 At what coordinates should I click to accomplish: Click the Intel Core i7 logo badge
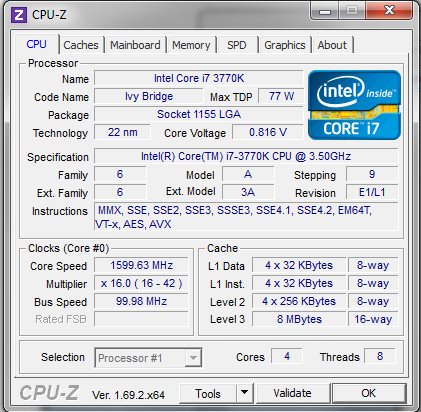pyautogui.click(x=354, y=105)
